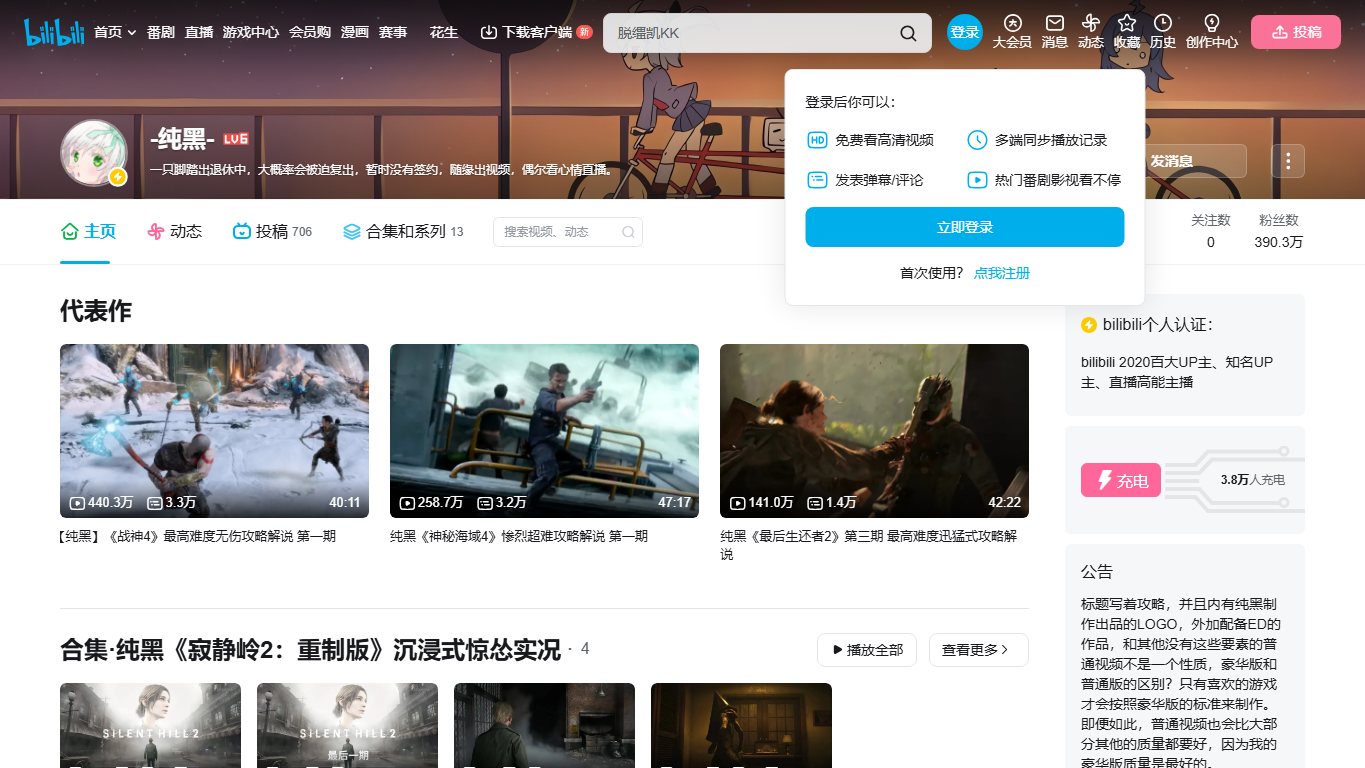
Task: Focus the top search box
Action: tap(750, 33)
